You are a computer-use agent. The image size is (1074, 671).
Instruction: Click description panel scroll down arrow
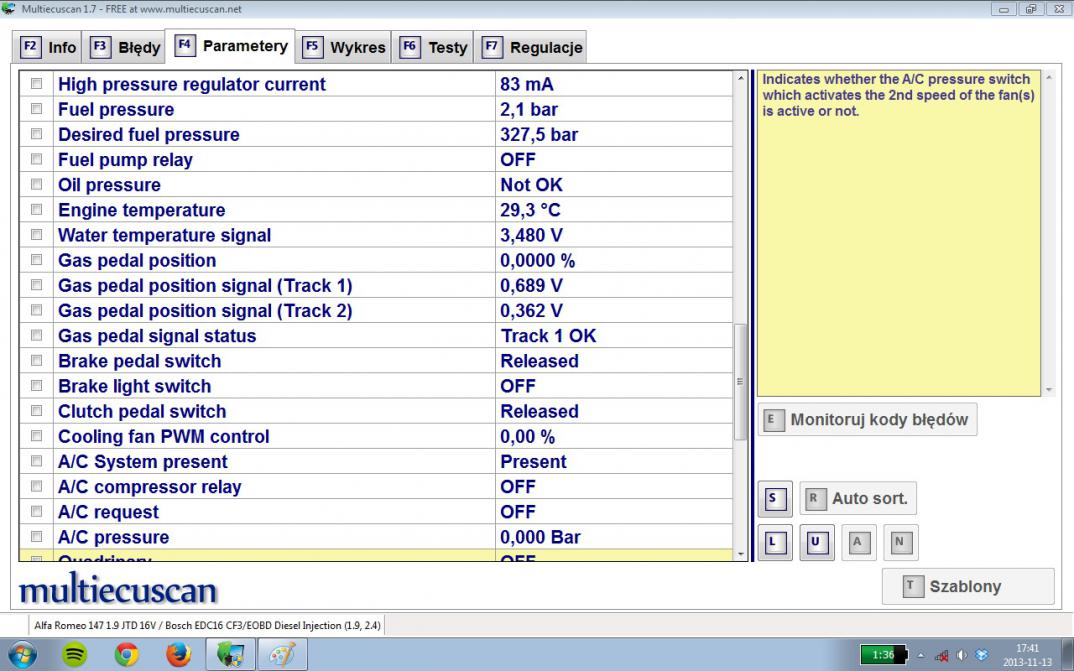1048,389
